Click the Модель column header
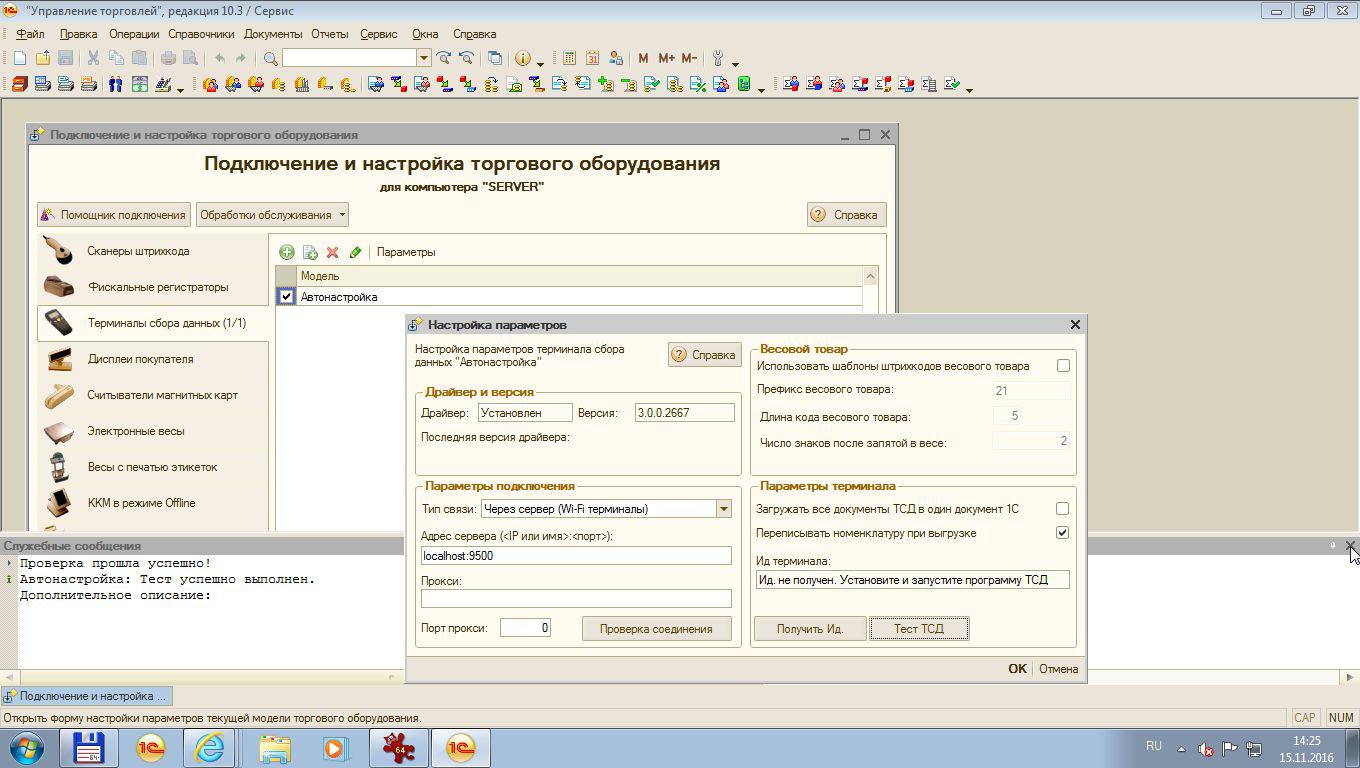The height and width of the screenshot is (768, 1360). tap(579, 276)
